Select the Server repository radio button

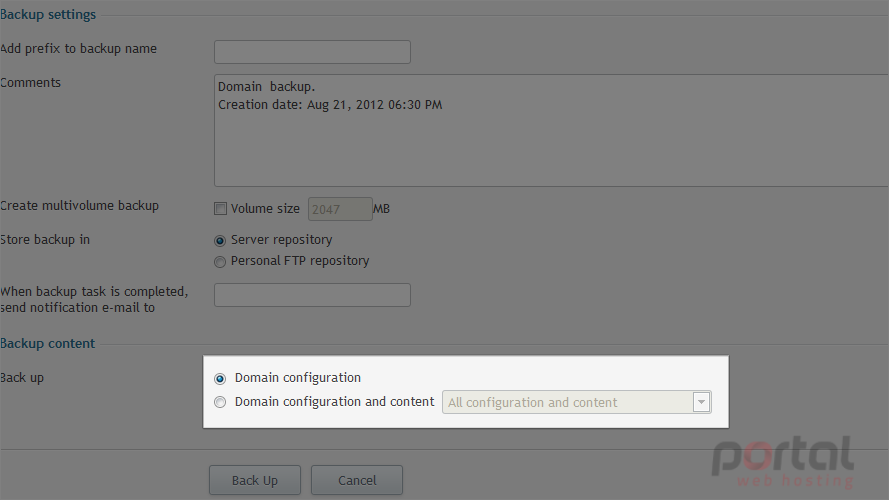(220, 240)
